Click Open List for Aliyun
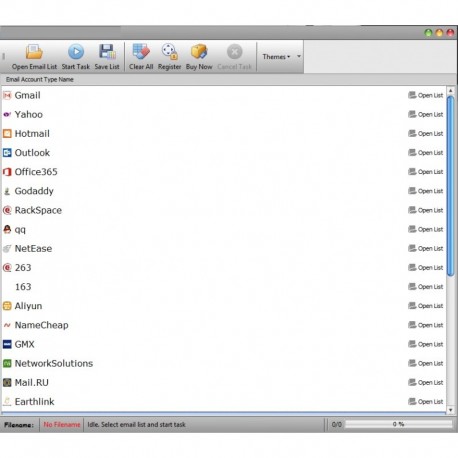Screen dimensions: 458x458 [426, 306]
